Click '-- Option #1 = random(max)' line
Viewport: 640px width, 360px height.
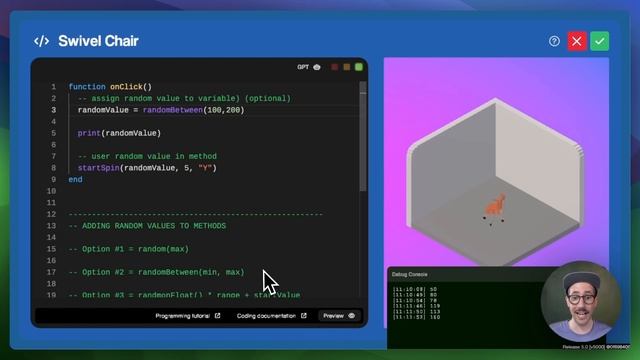(129, 249)
